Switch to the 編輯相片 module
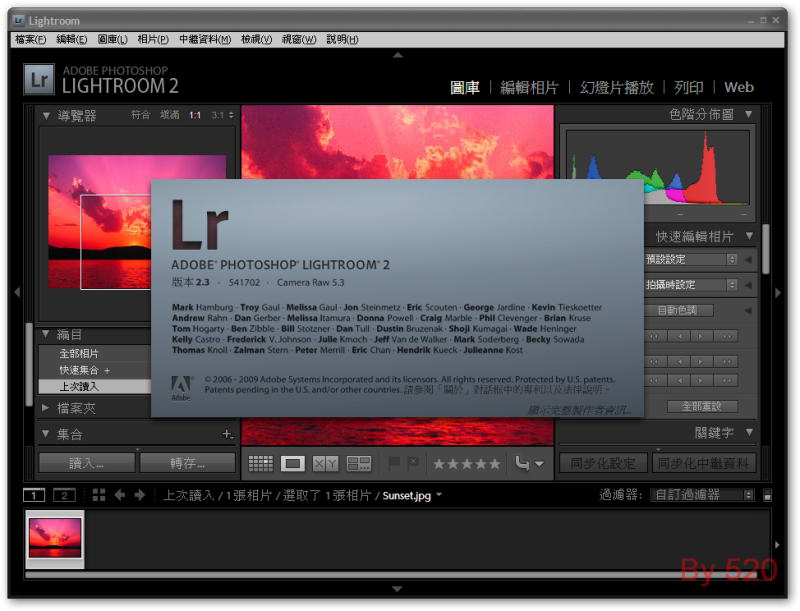This screenshot has height=611, width=800. [529, 88]
